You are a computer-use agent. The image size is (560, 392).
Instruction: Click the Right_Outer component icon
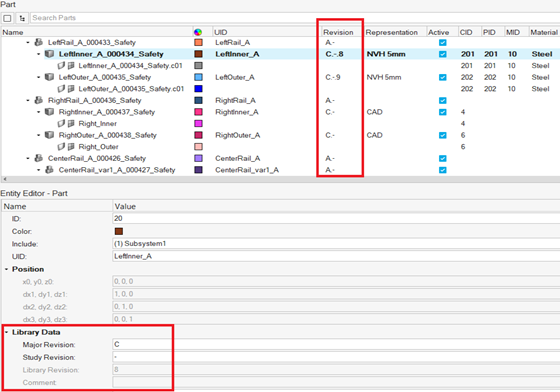point(66,147)
